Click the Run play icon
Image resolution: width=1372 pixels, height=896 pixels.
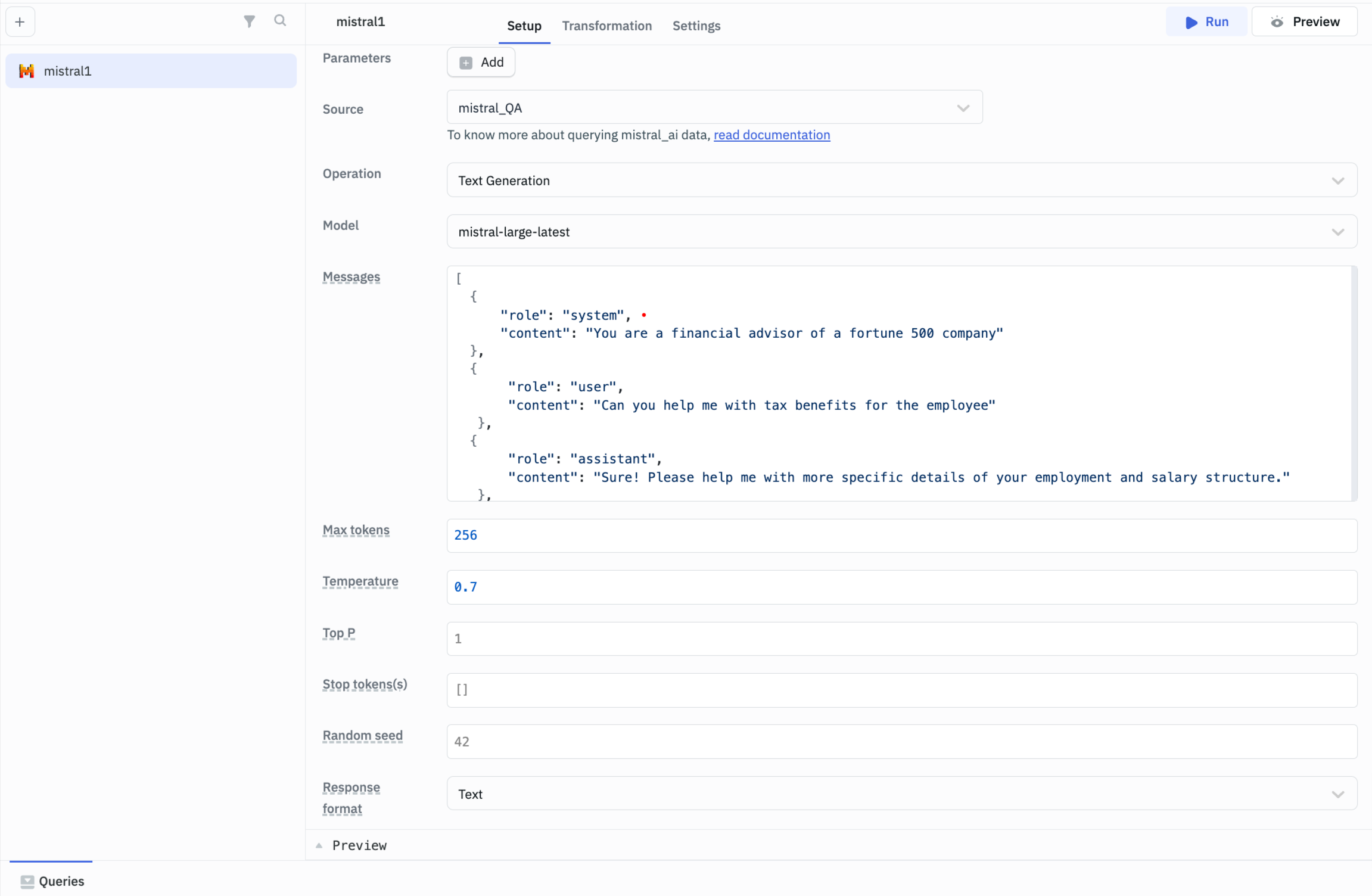(x=1191, y=22)
